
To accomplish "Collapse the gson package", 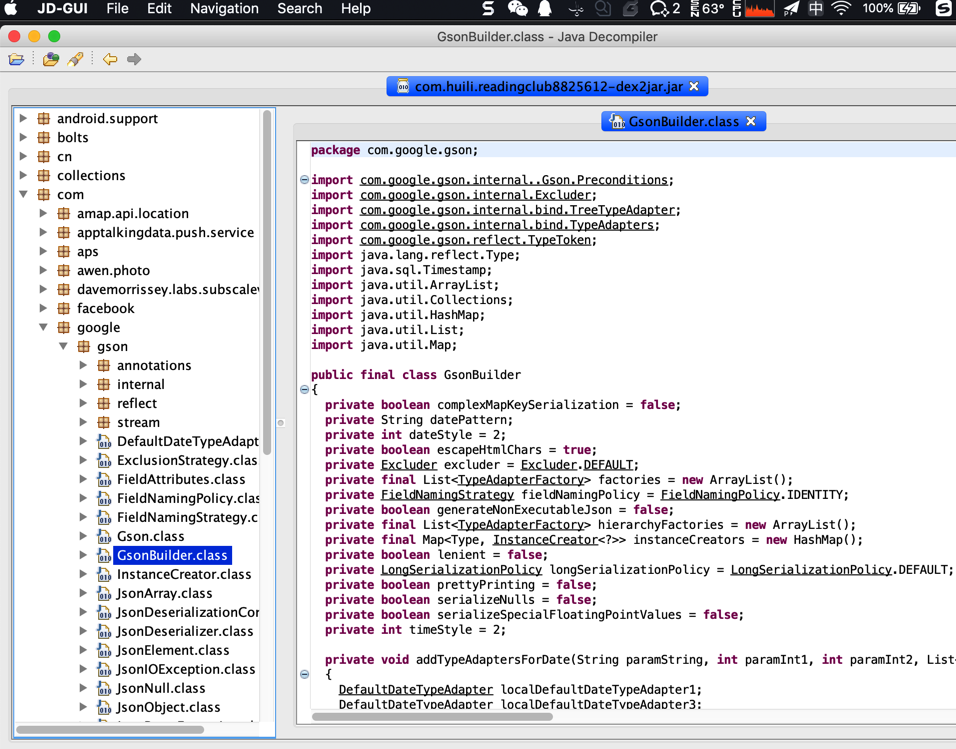I will 63,346.
